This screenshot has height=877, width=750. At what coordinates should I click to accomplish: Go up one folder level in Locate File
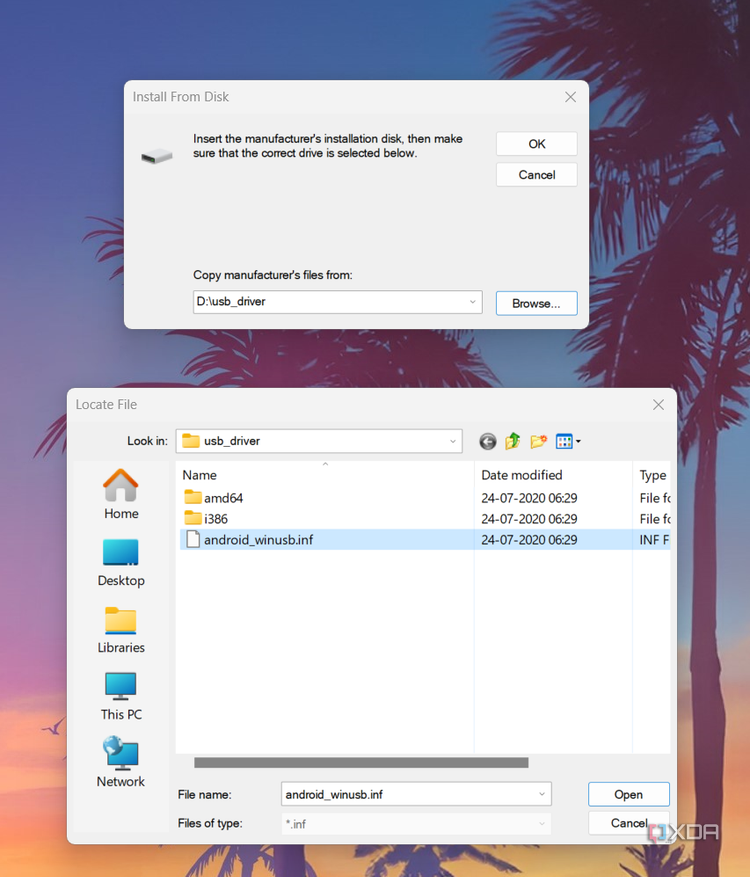[512, 441]
